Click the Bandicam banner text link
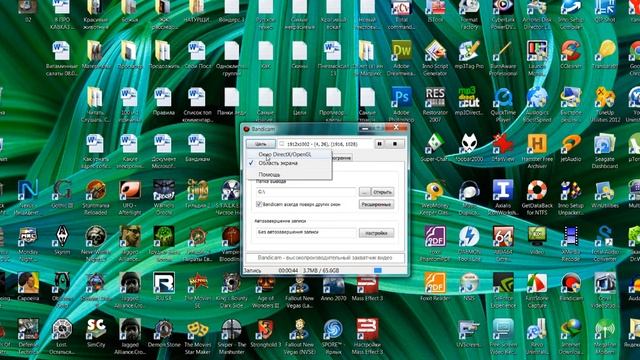This screenshot has width=640, height=360. tap(325, 258)
